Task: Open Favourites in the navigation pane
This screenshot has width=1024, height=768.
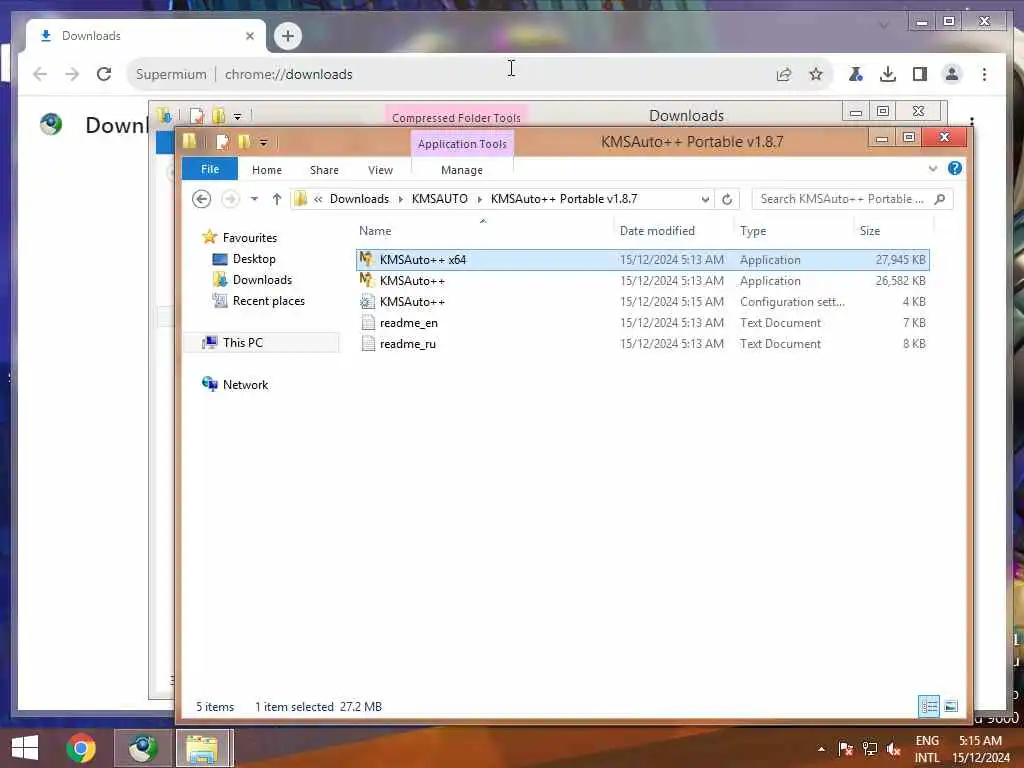Action: click(x=249, y=238)
